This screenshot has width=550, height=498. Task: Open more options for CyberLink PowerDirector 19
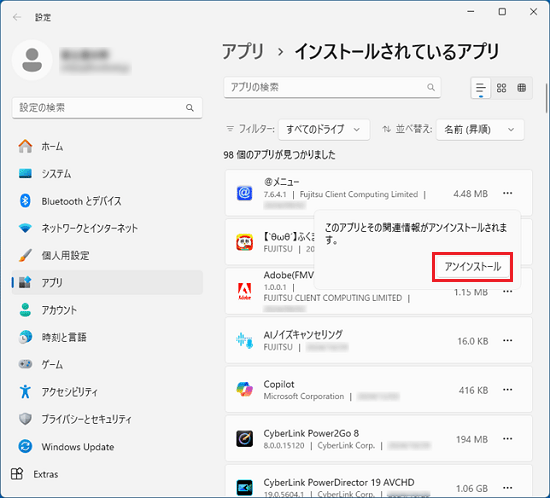click(508, 488)
